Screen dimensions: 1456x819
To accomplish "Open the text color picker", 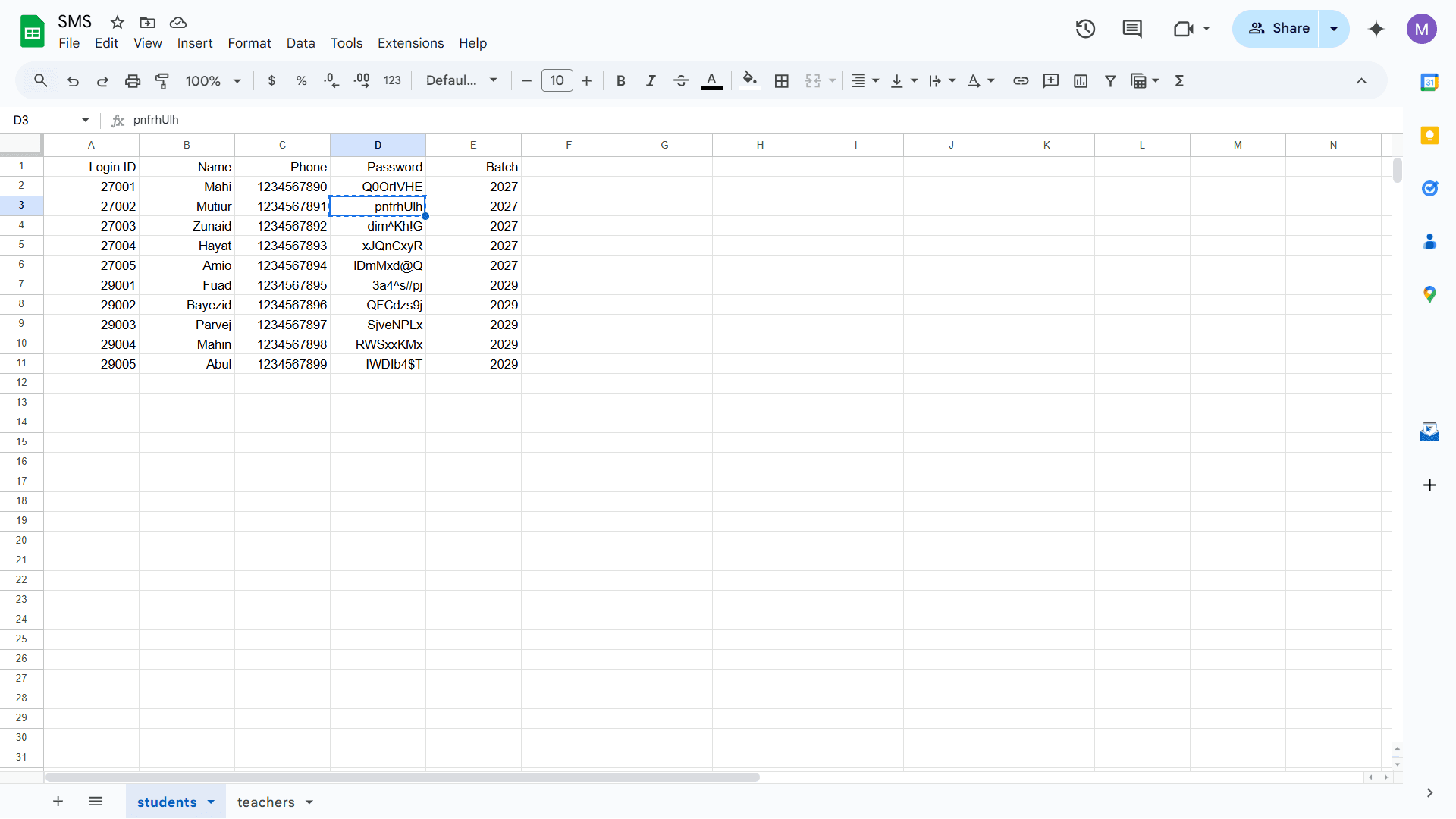I will pyautogui.click(x=711, y=80).
